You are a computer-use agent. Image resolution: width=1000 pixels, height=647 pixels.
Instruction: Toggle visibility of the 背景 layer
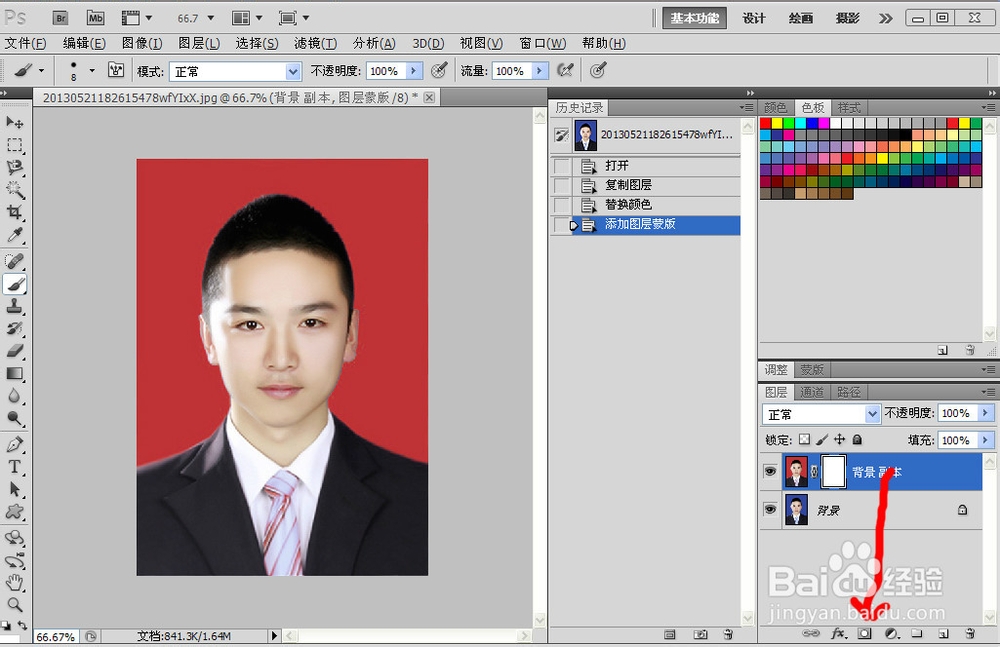click(770, 510)
